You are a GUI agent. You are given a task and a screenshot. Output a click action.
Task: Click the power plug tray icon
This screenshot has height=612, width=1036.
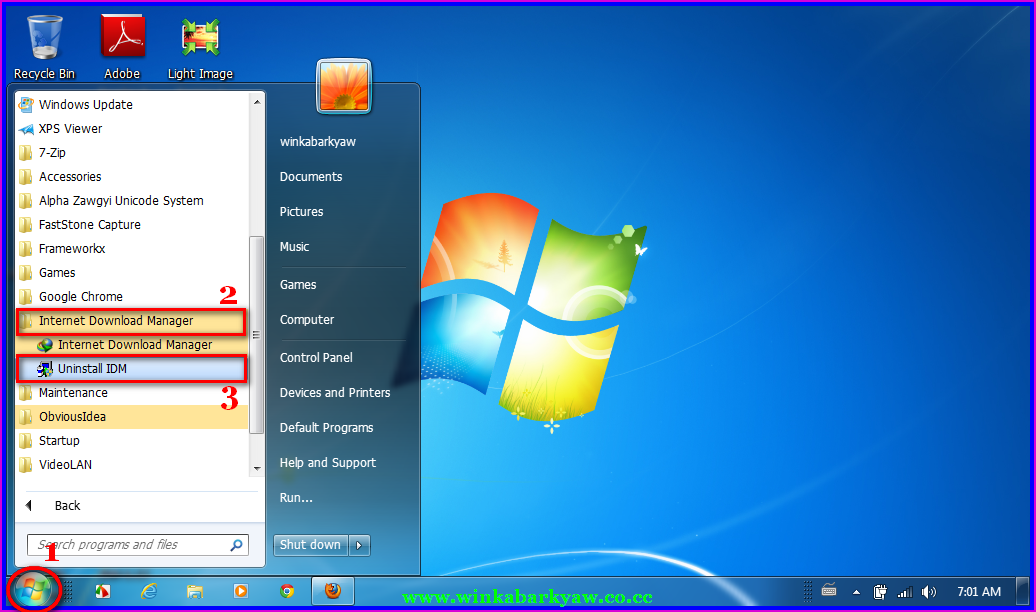pos(880,592)
